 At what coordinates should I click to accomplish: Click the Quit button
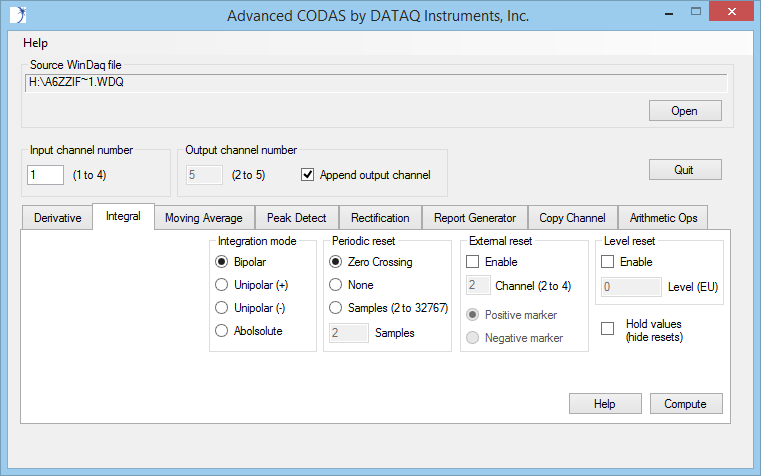coord(685,170)
